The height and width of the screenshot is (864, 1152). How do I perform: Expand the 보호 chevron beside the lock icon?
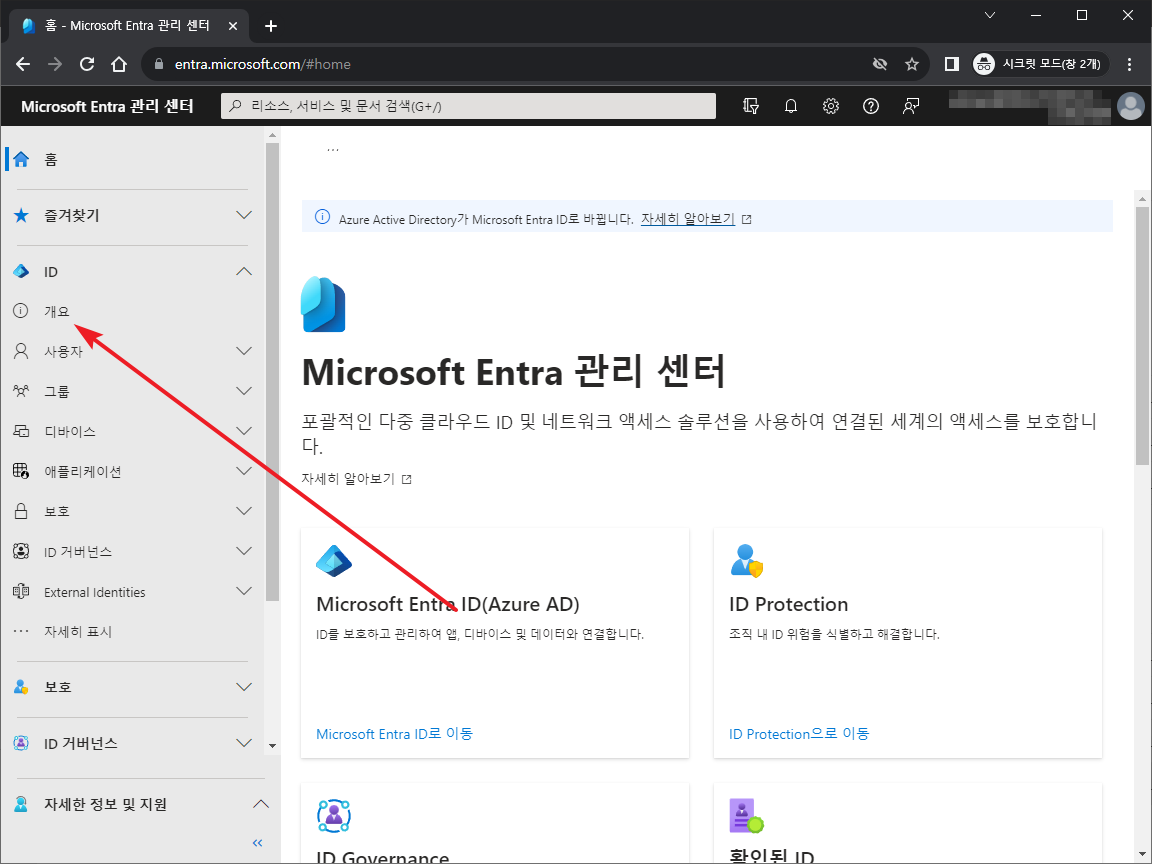click(x=244, y=511)
